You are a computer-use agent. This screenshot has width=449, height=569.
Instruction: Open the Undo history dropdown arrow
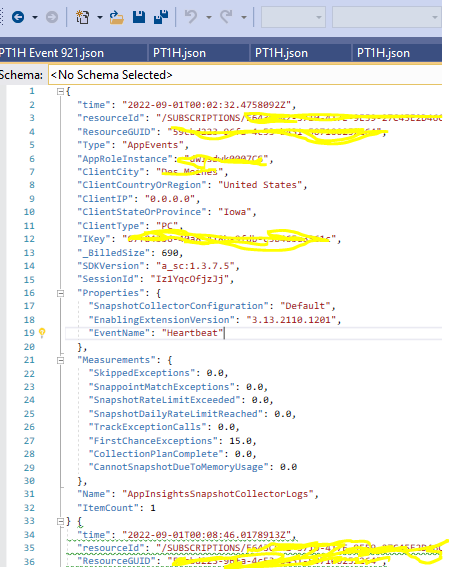(x=209, y=17)
